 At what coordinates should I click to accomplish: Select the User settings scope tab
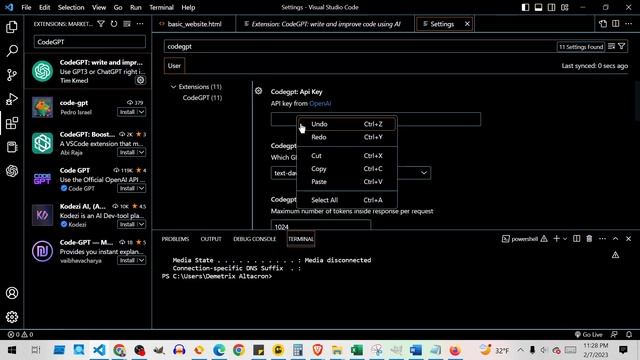pos(174,66)
